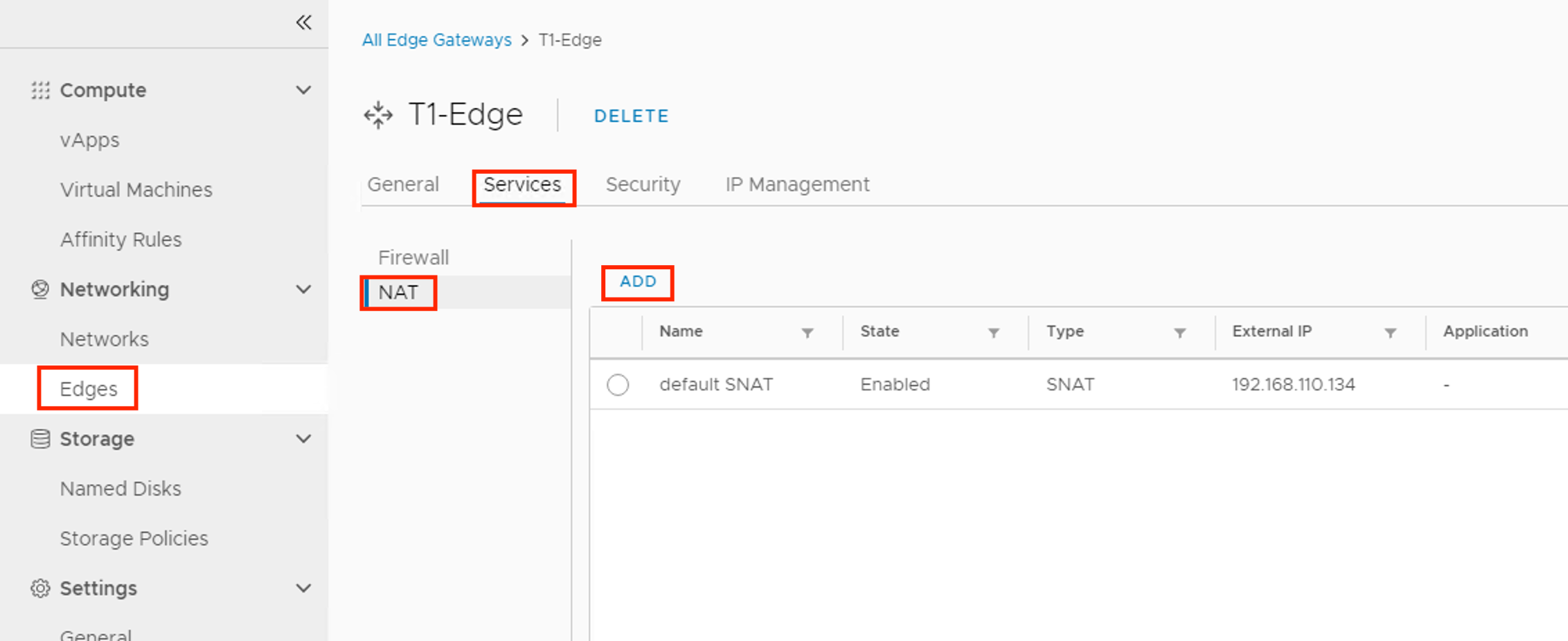Image resolution: width=1568 pixels, height=641 pixels.
Task: Filter the External IP column
Action: 1389,333
